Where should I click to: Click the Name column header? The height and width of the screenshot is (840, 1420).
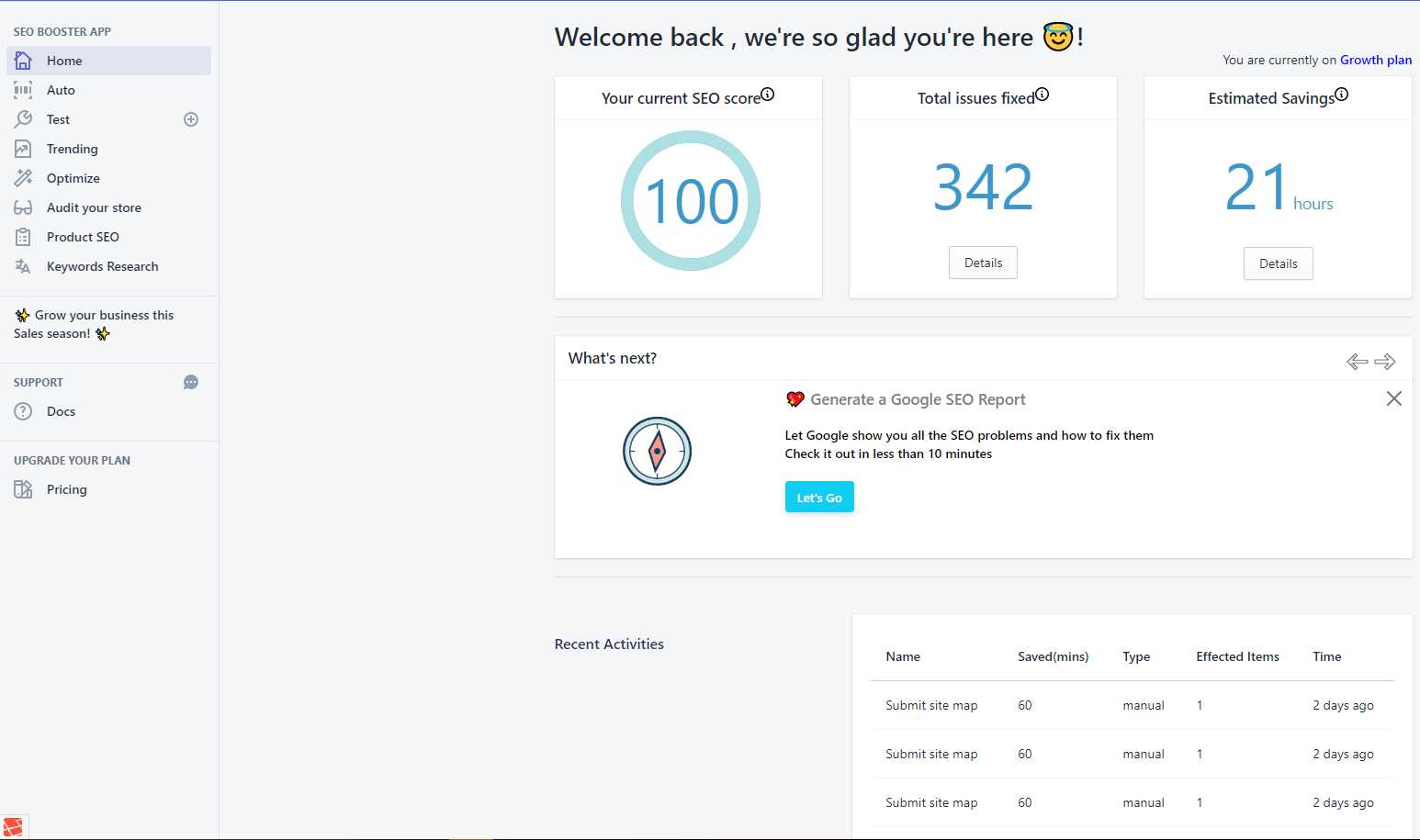coord(903,656)
